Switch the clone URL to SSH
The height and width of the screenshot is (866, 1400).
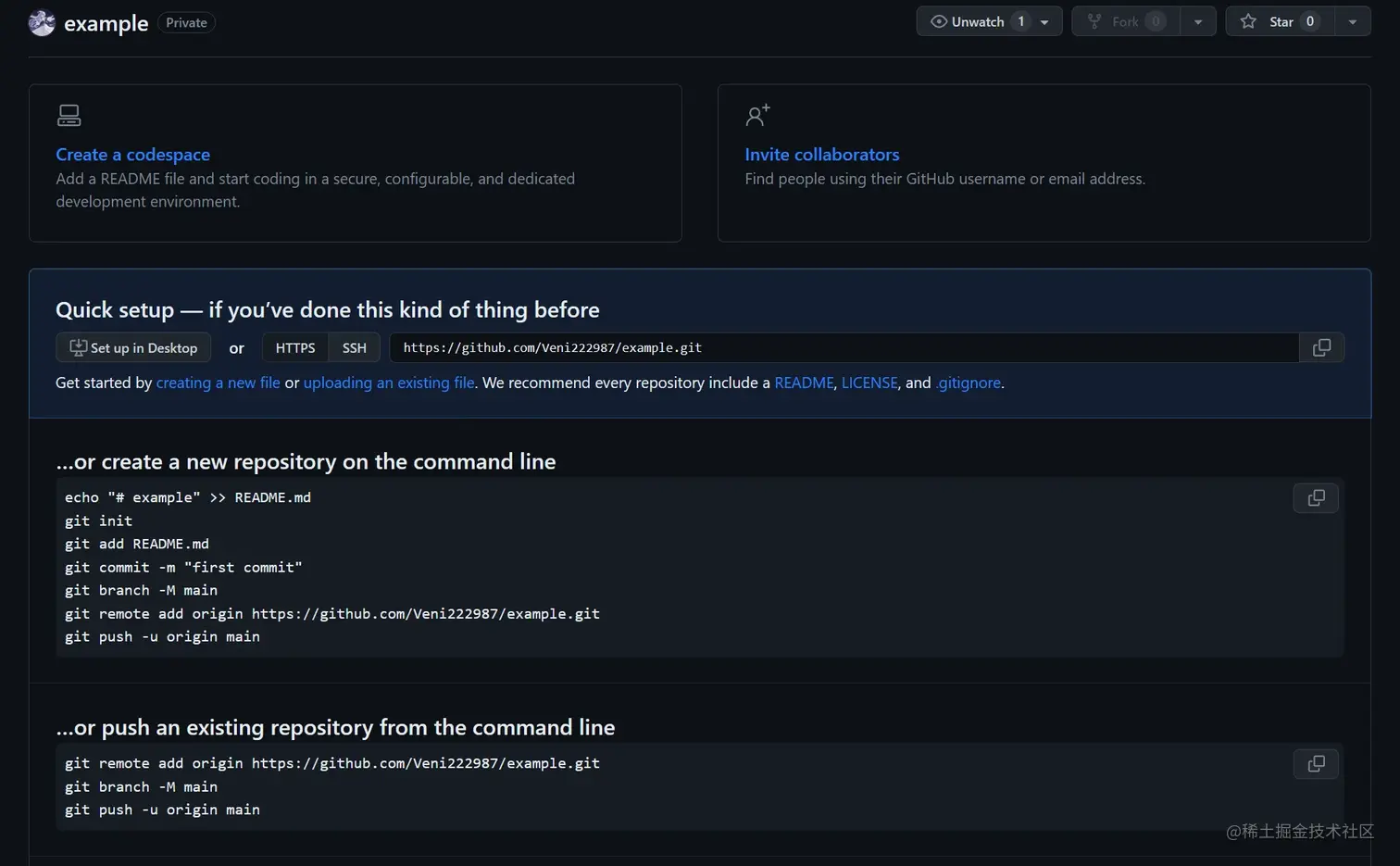[x=355, y=347]
